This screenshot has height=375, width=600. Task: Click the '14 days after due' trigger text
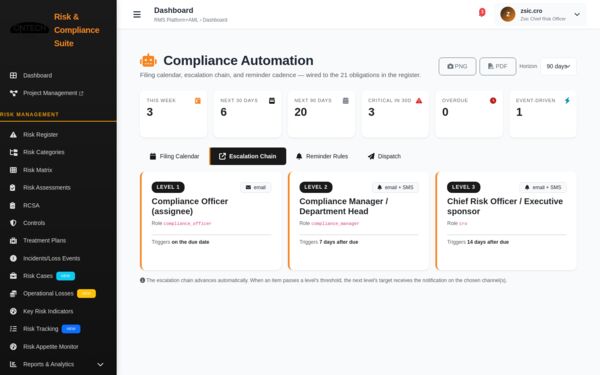(x=488, y=242)
